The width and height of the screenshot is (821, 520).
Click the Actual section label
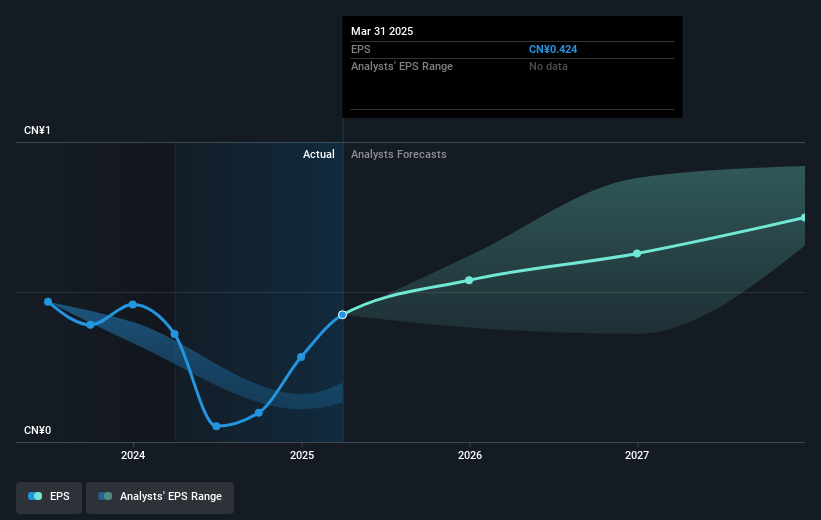[319, 154]
